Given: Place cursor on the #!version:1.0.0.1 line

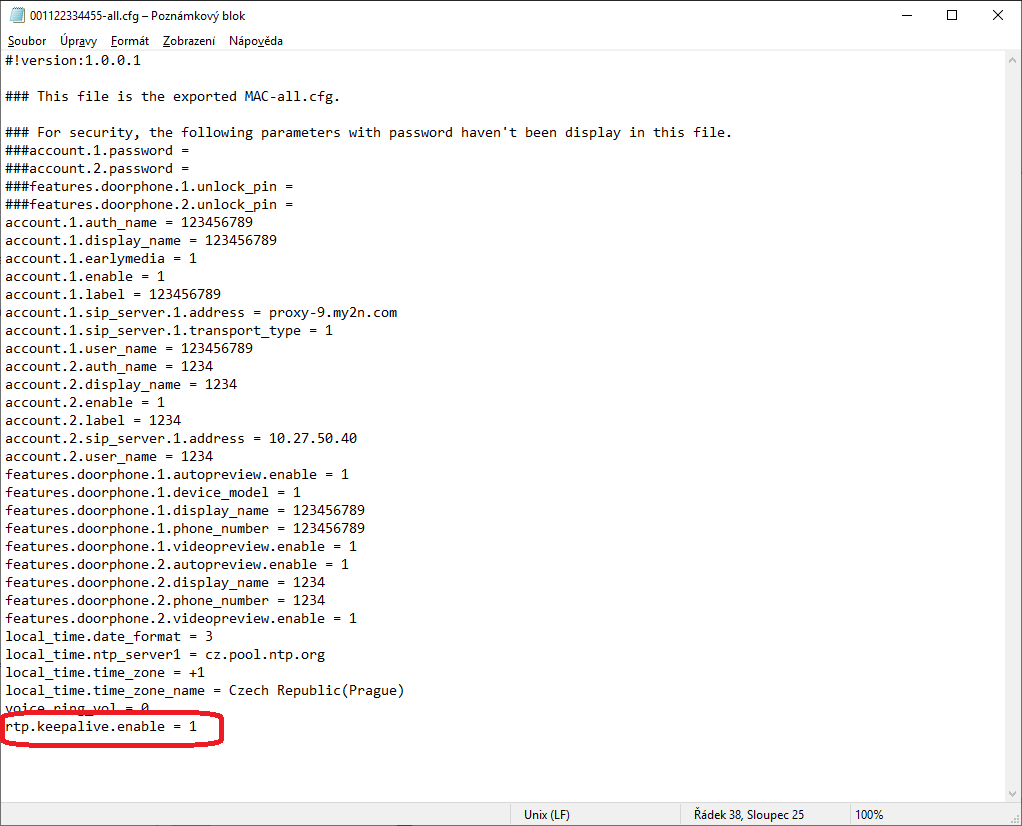Looking at the screenshot, I should click(x=73, y=61).
